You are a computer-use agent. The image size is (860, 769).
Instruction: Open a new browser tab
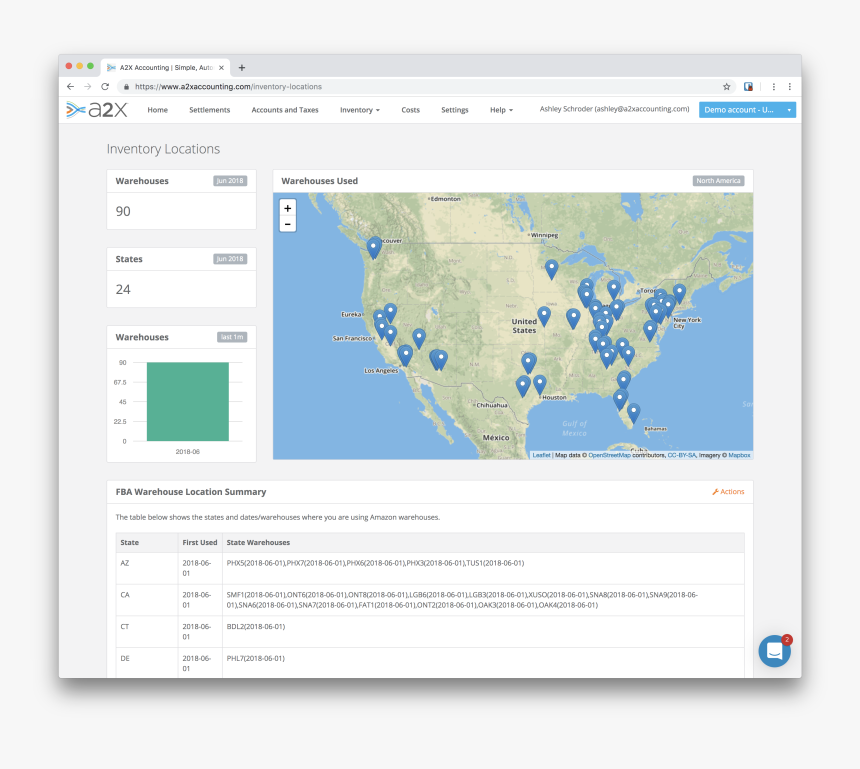pos(242,67)
